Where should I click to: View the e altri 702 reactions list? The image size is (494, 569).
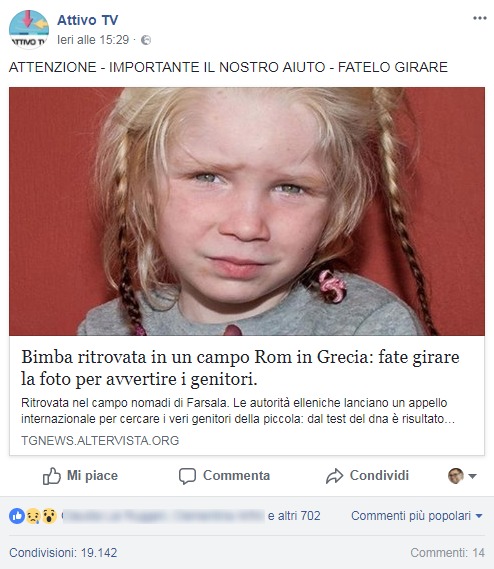coord(294,516)
